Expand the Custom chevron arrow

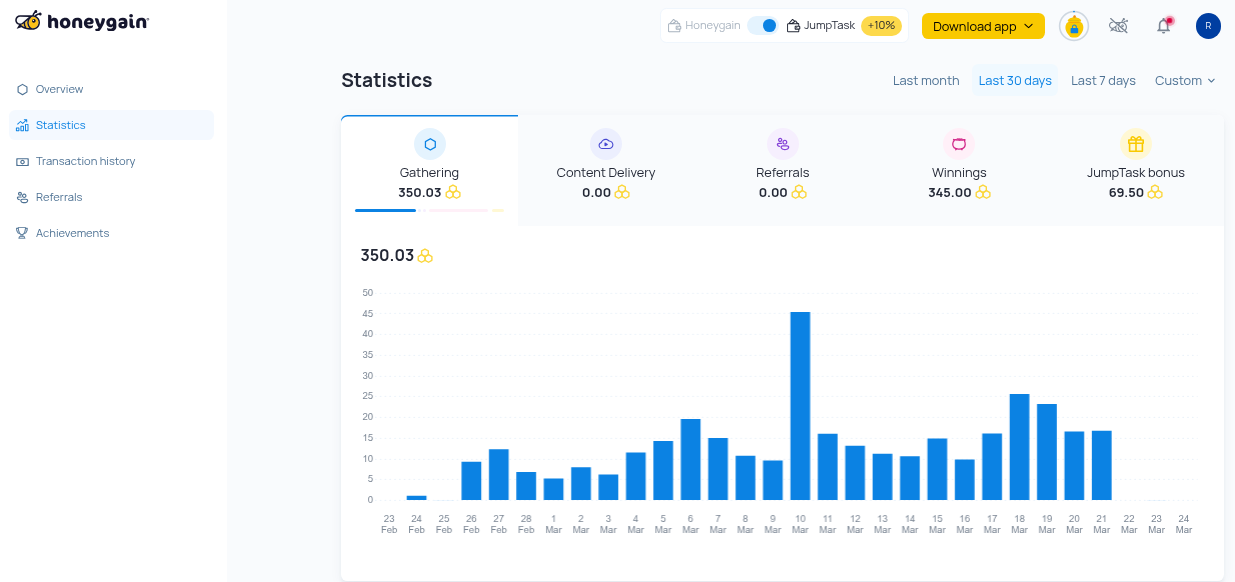click(1208, 81)
